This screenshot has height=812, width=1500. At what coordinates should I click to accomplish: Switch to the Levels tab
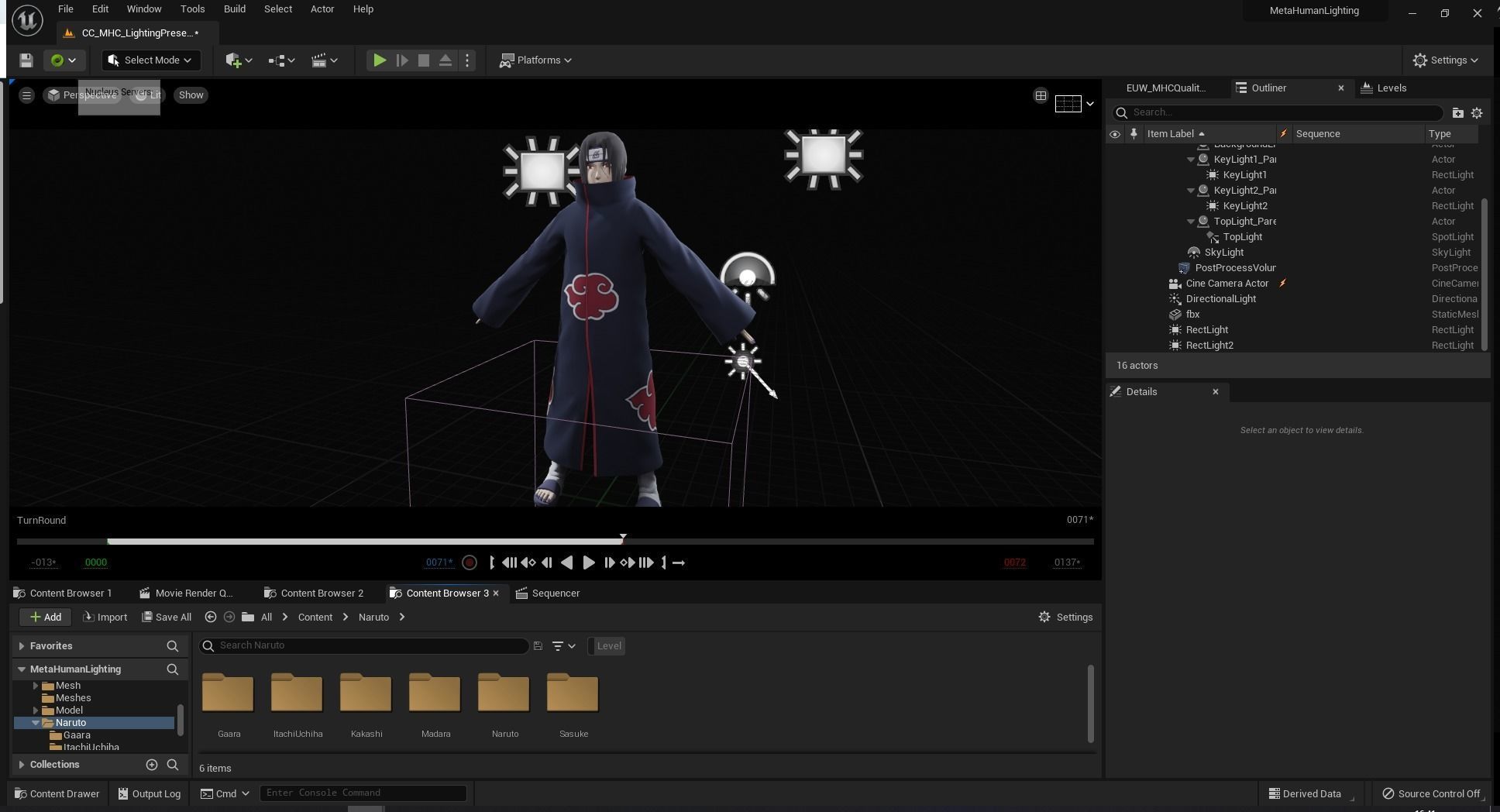(1384, 88)
